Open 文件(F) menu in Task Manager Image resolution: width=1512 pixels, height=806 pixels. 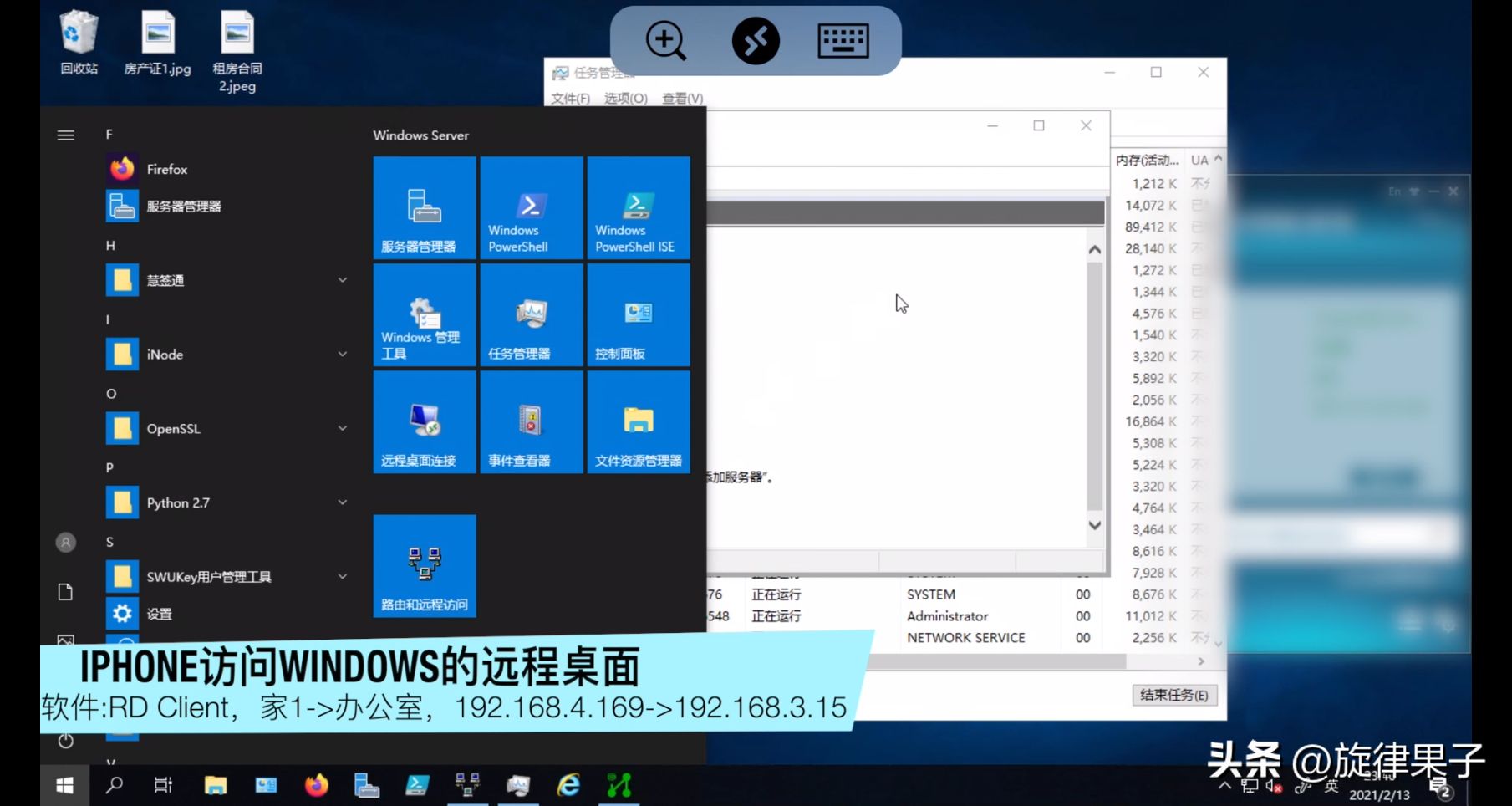(570, 99)
